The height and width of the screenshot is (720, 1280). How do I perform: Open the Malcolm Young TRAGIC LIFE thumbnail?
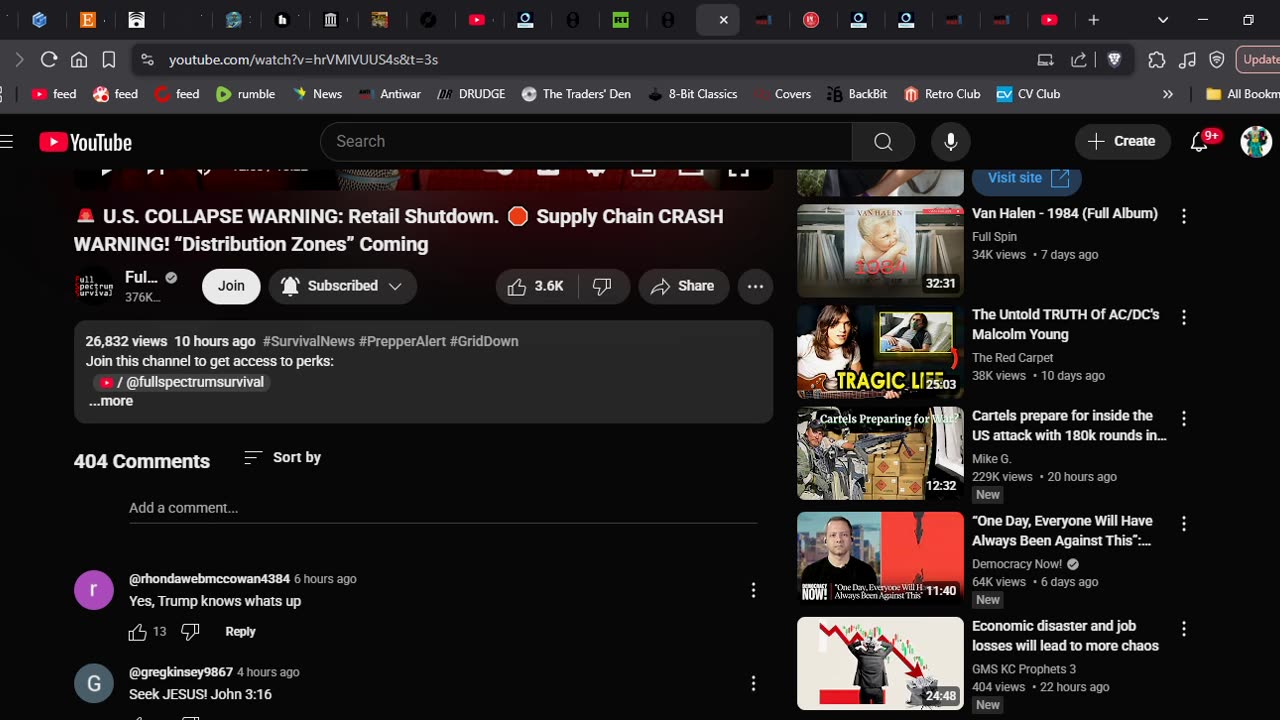point(880,352)
